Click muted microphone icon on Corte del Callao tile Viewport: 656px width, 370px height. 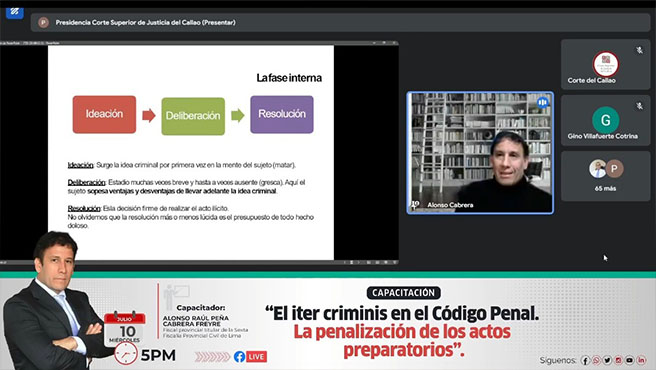[639, 50]
